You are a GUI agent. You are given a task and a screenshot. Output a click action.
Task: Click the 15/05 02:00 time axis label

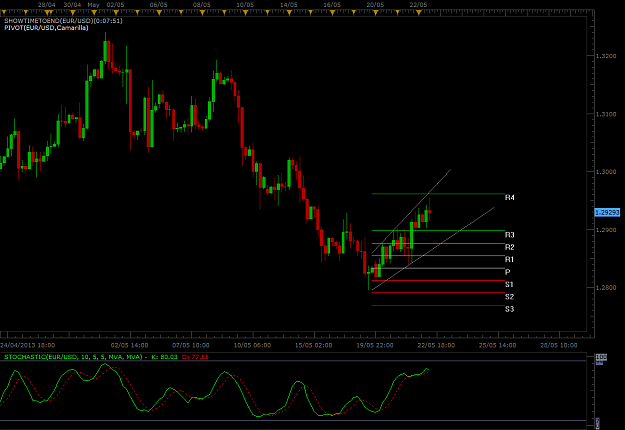pos(314,345)
